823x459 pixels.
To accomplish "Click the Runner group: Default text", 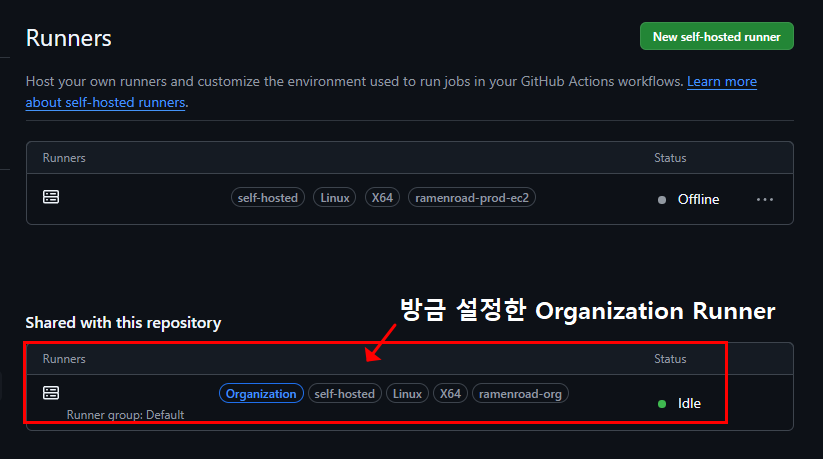I will point(125,415).
